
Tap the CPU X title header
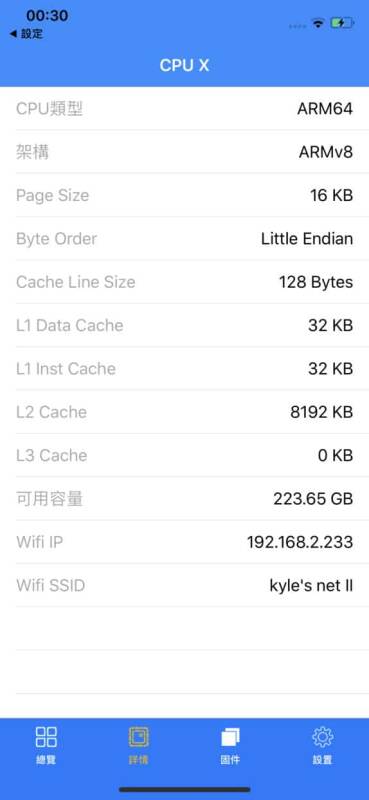point(184,65)
